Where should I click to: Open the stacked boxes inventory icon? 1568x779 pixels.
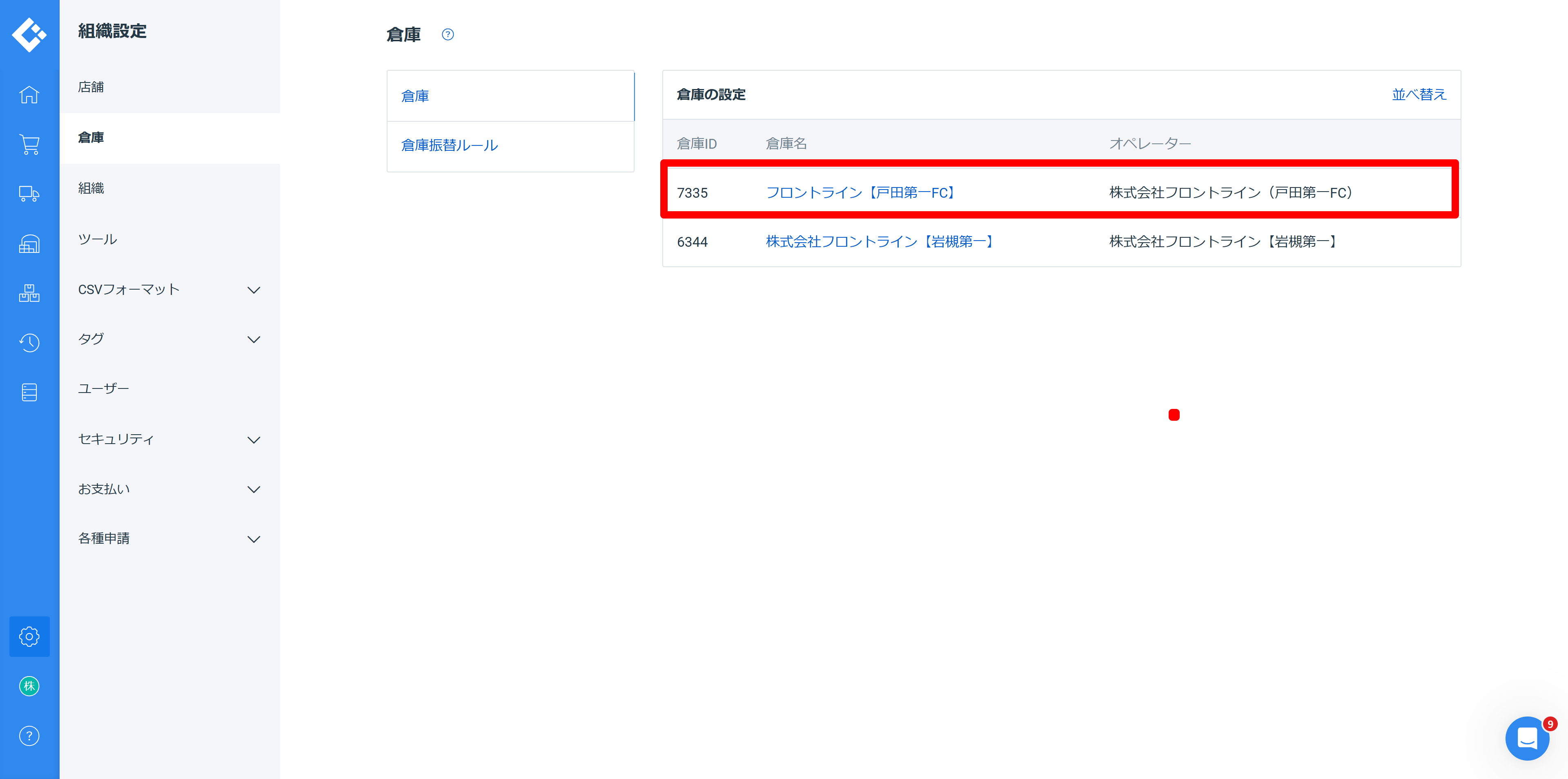pyautogui.click(x=29, y=293)
